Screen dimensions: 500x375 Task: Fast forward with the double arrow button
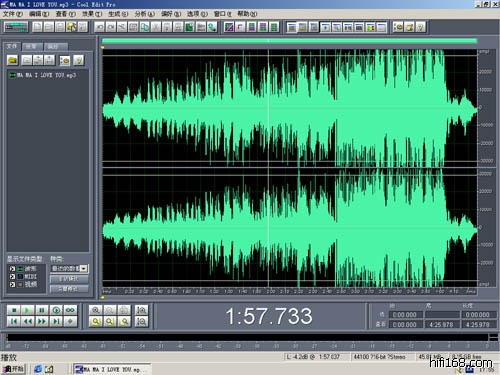click(42, 321)
